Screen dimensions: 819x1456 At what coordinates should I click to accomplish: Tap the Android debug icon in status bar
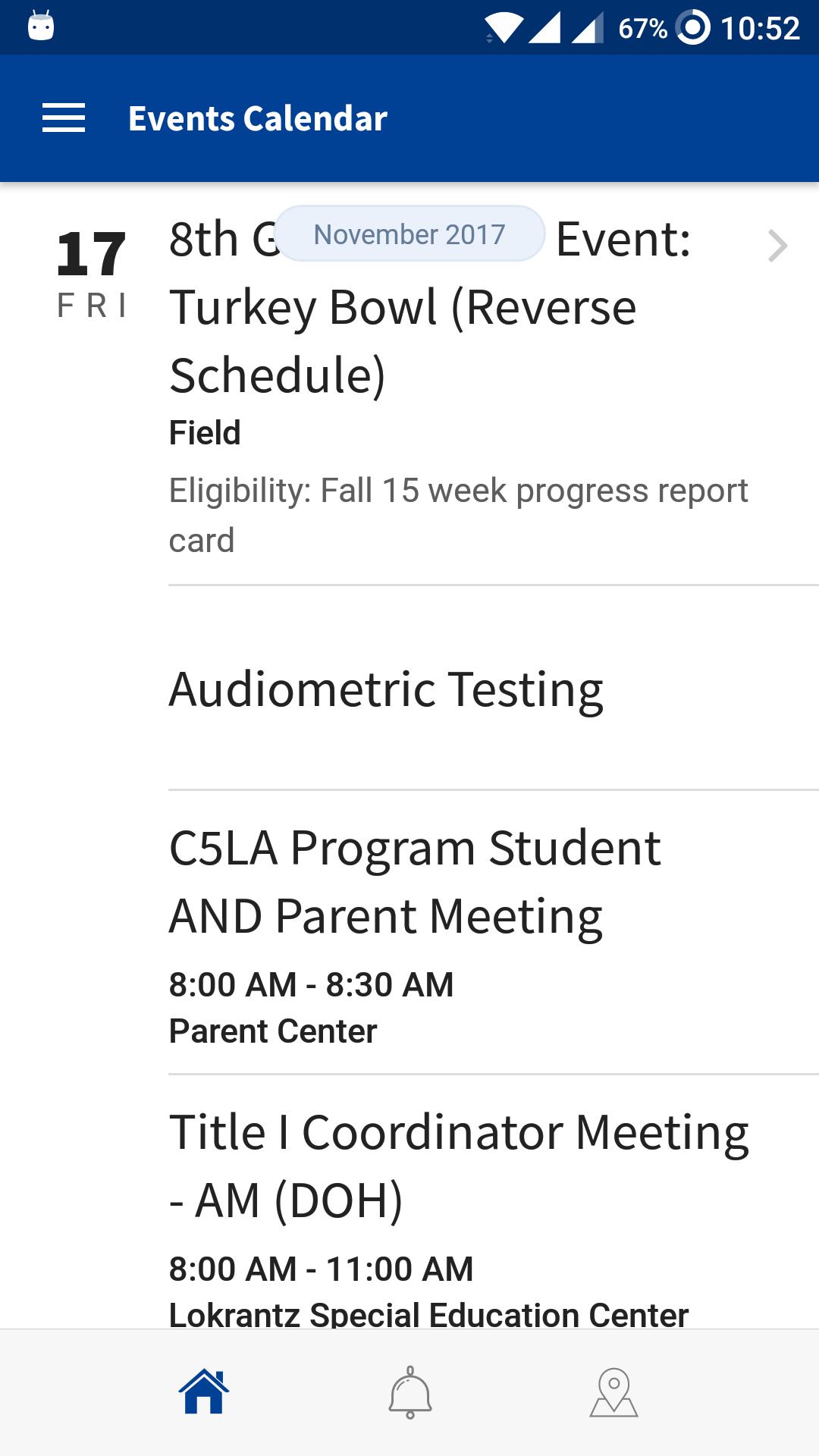click(x=41, y=26)
